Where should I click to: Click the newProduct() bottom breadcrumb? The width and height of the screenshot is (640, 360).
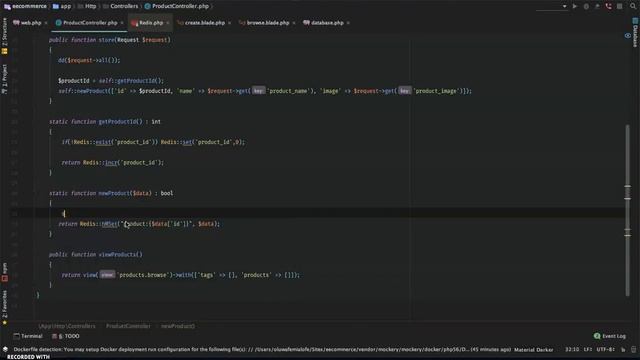(178, 326)
